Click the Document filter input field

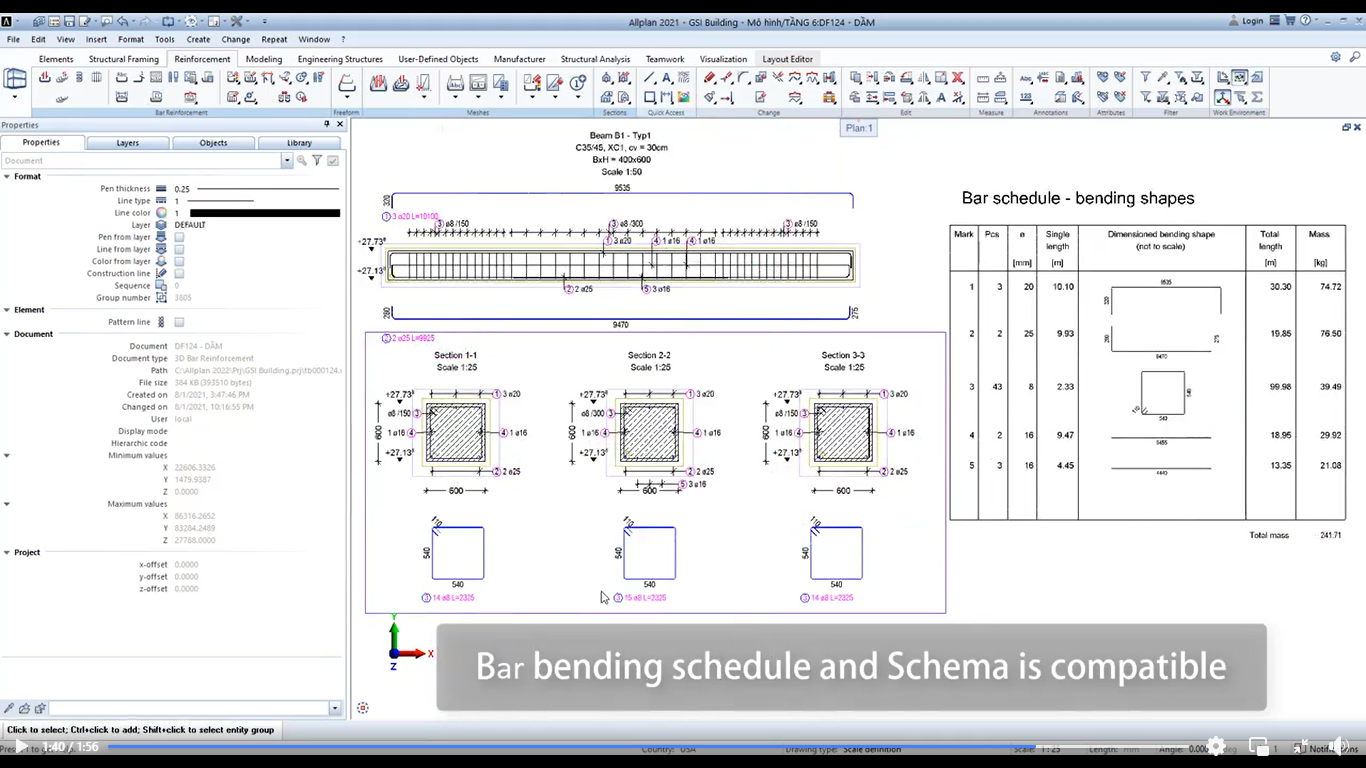point(141,161)
